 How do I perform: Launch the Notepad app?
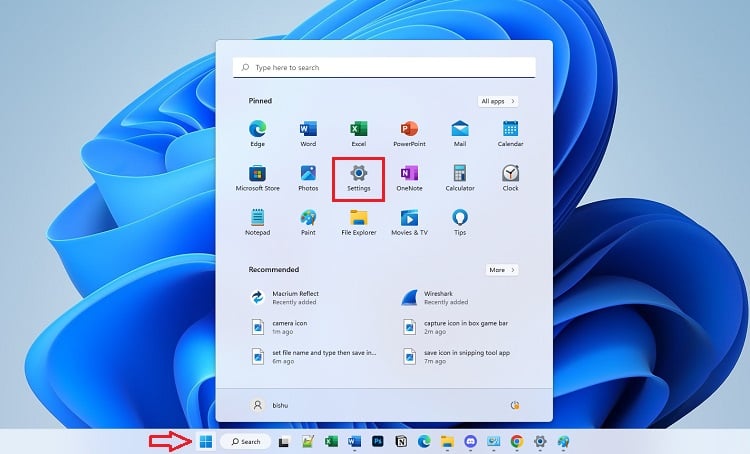257,220
